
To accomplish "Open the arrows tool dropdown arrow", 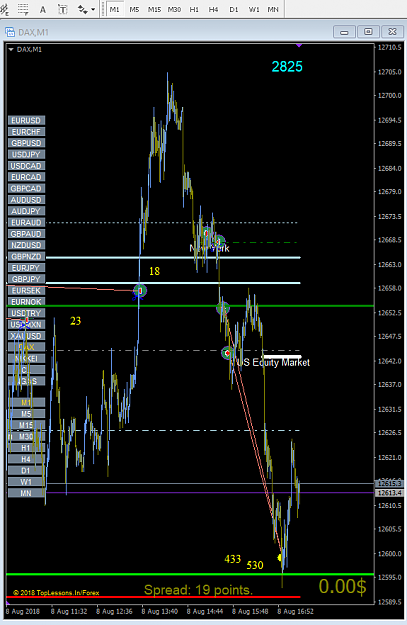I will point(93,9).
